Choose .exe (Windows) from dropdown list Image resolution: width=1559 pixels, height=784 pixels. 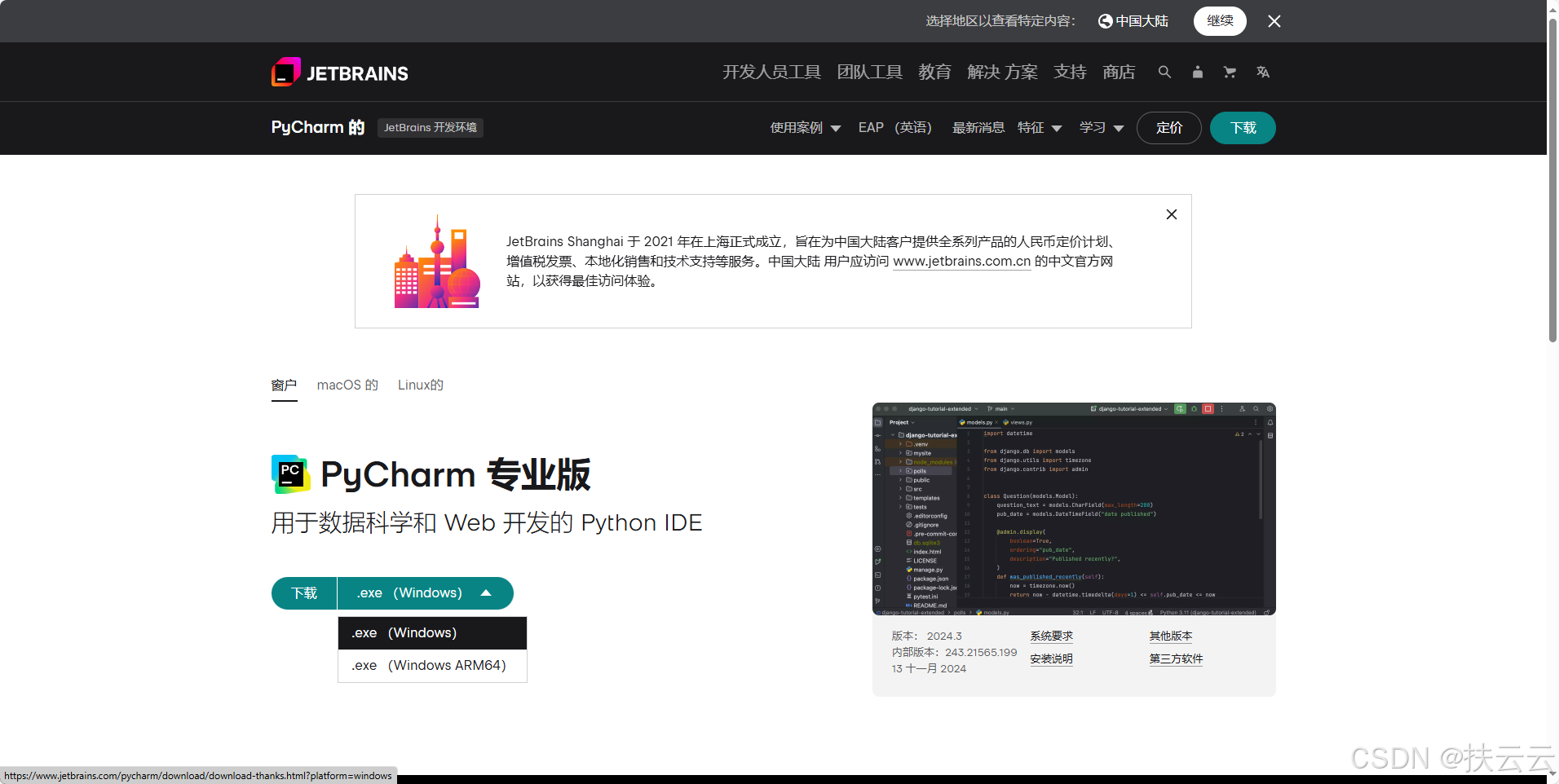(x=432, y=633)
